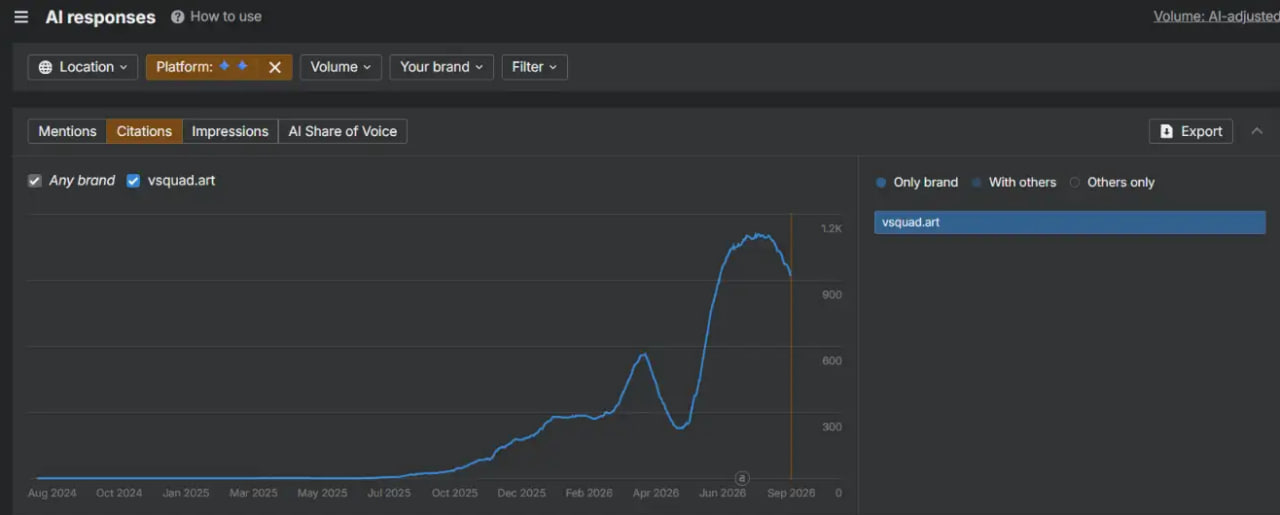Click the question mark help icon

click(178, 17)
